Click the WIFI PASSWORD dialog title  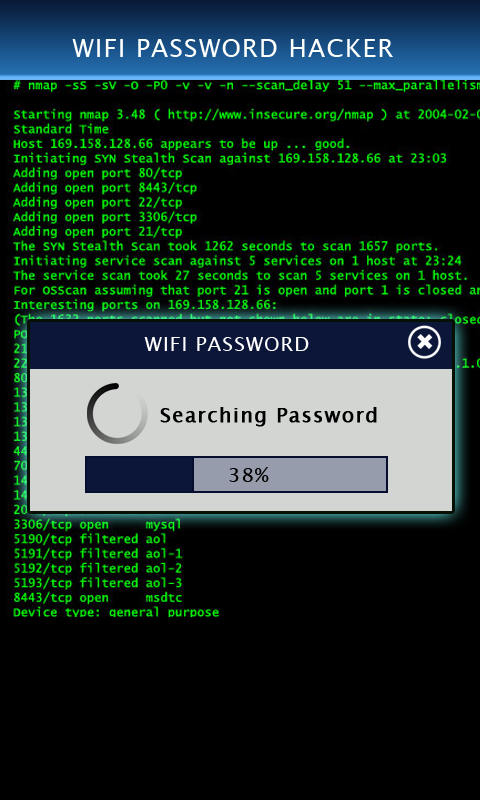226,344
